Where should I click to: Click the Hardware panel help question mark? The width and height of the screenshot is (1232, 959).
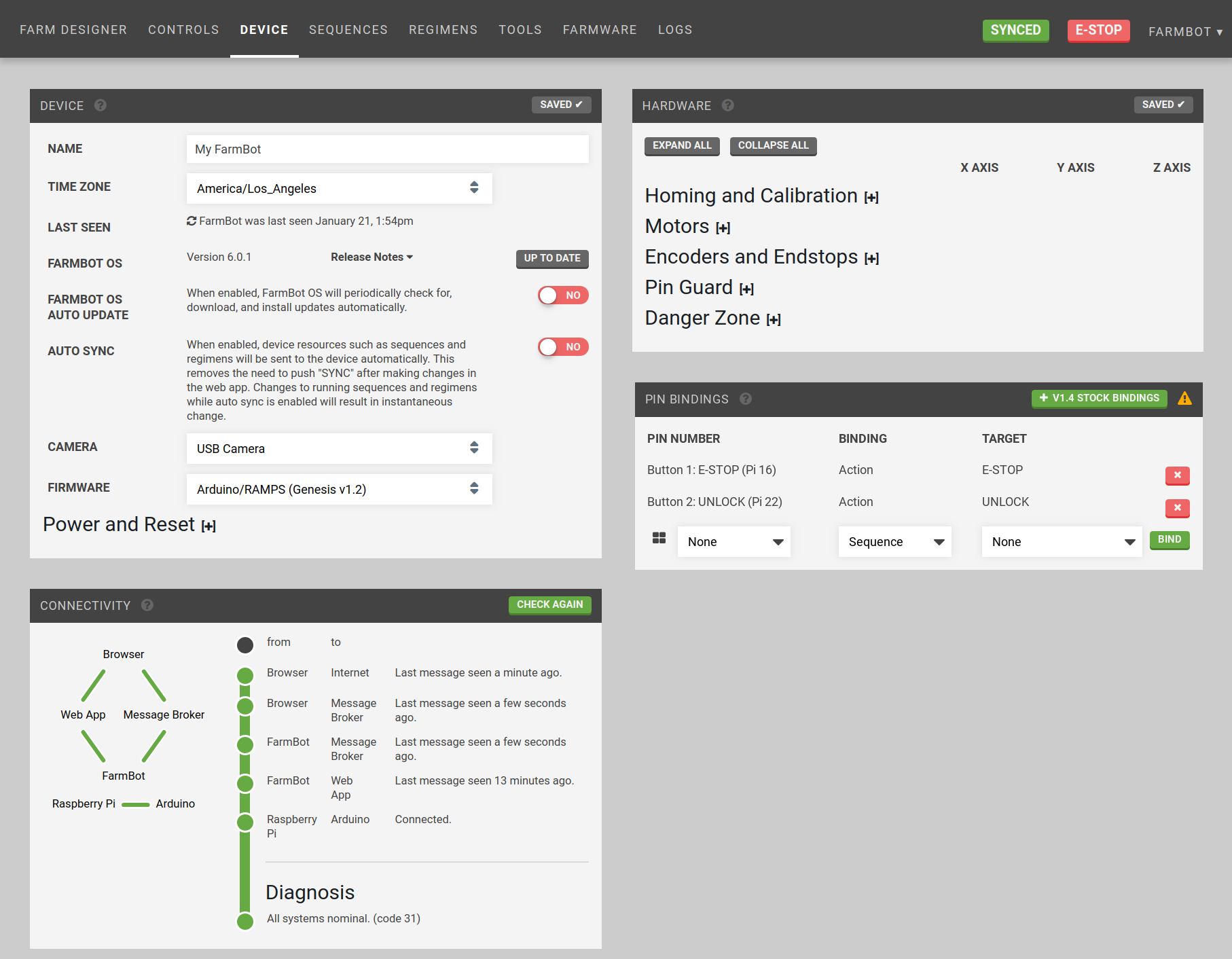(728, 105)
